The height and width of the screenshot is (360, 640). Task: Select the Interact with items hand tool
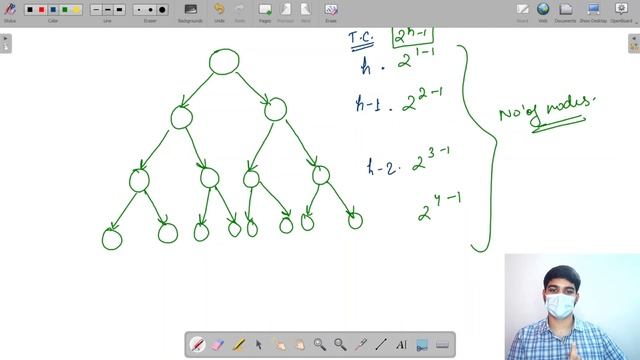click(279, 345)
